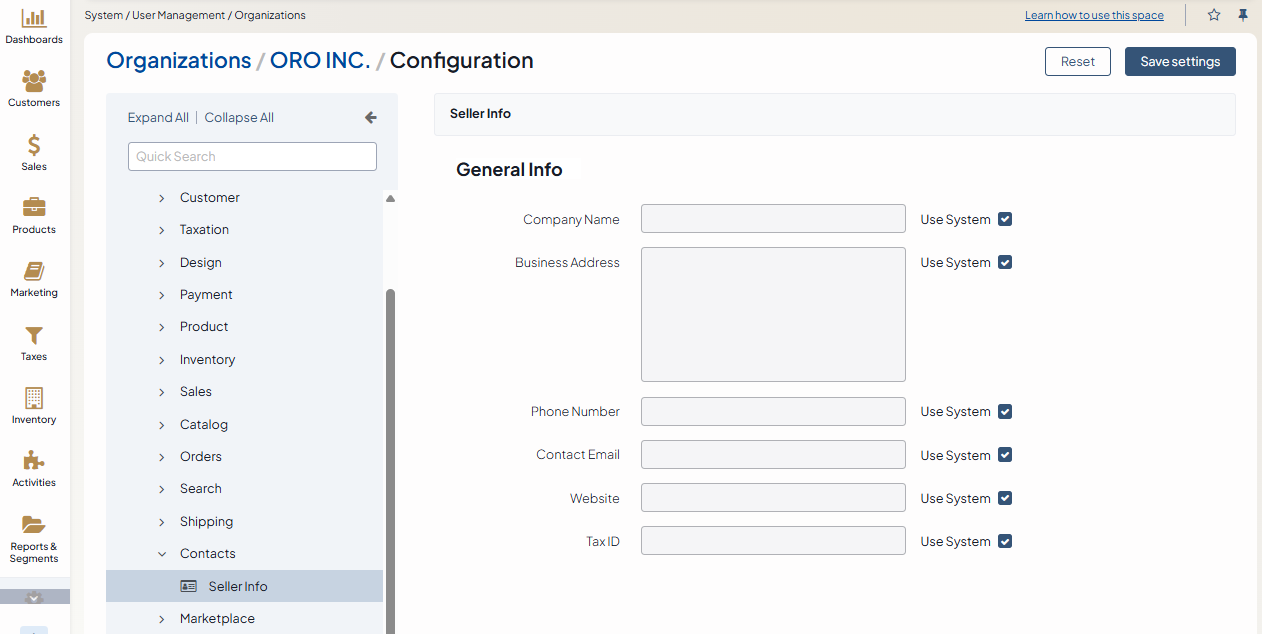
Task: Click the favorite star icon
Action: [x=1214, y=15]
